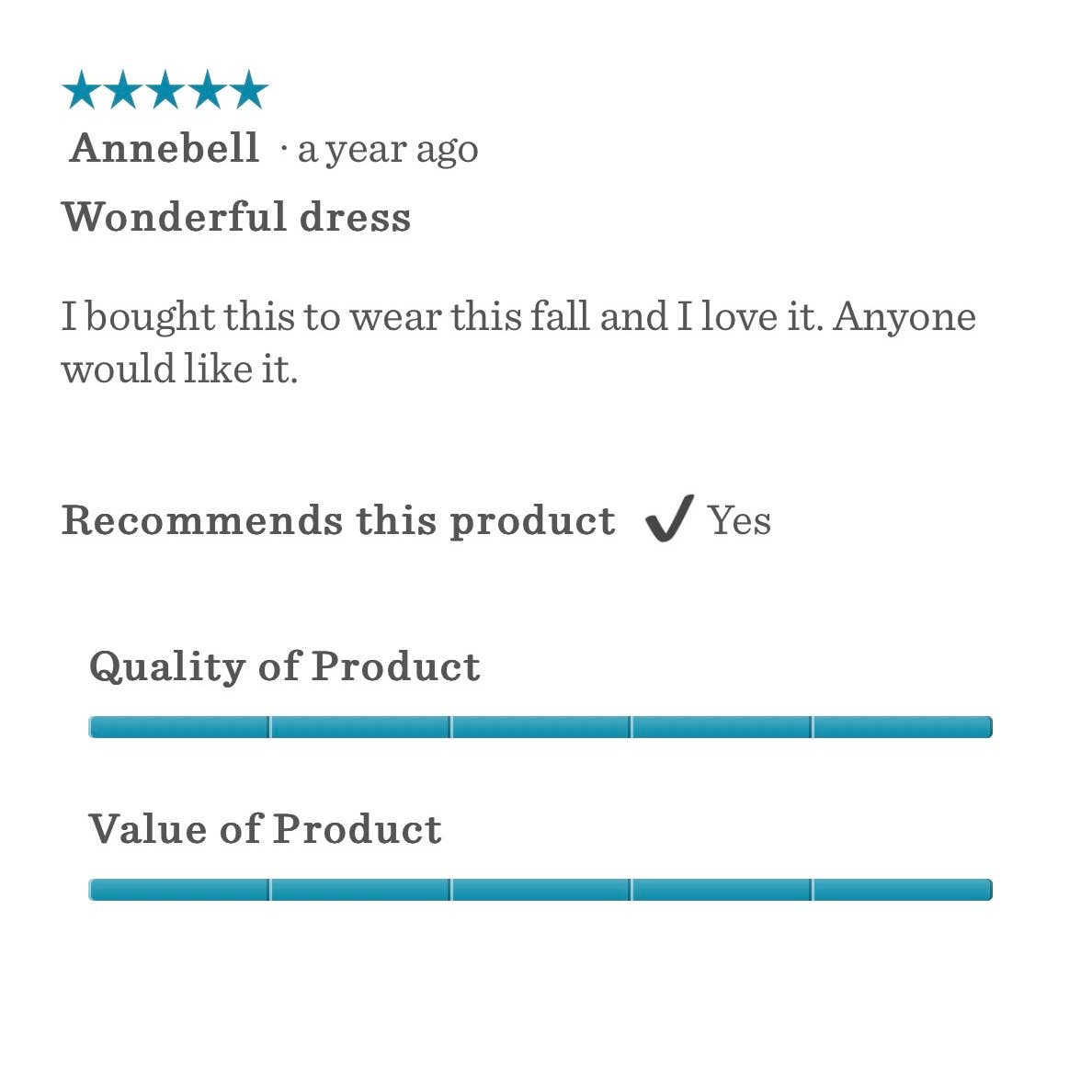Click second segment of Value of Product bar
Screen dimensions: 1092x1092
(x=359, y=890)
